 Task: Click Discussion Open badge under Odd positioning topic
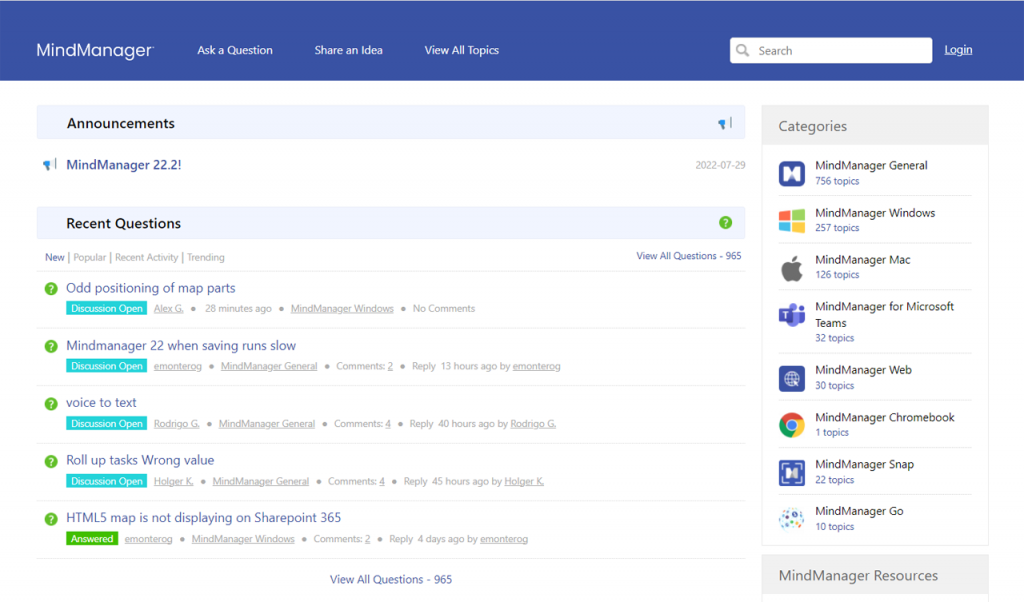point(106,308)
